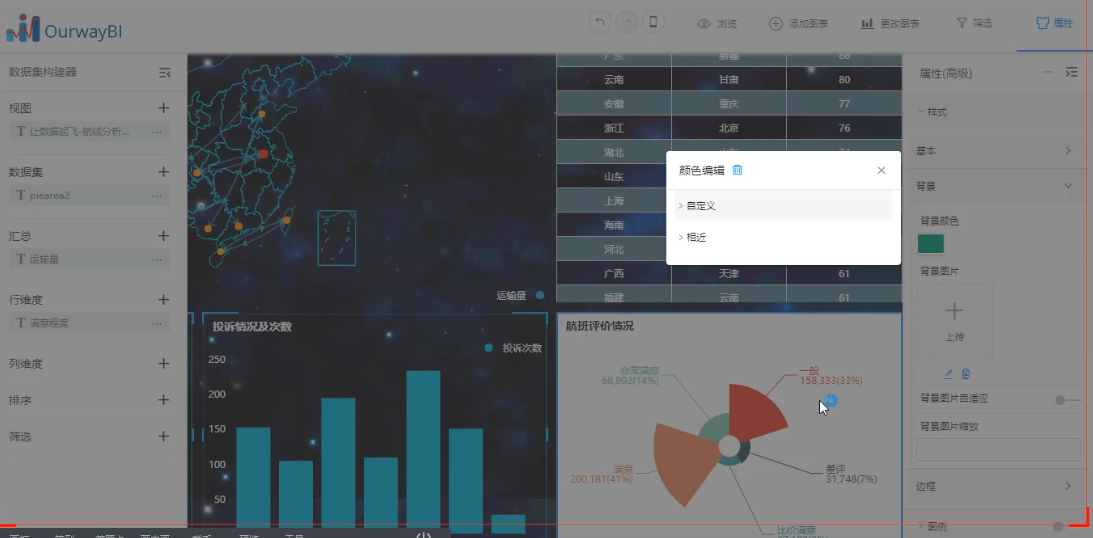Add a 行维度 with plus icon

pyautogui.click(x=163, y=300)
